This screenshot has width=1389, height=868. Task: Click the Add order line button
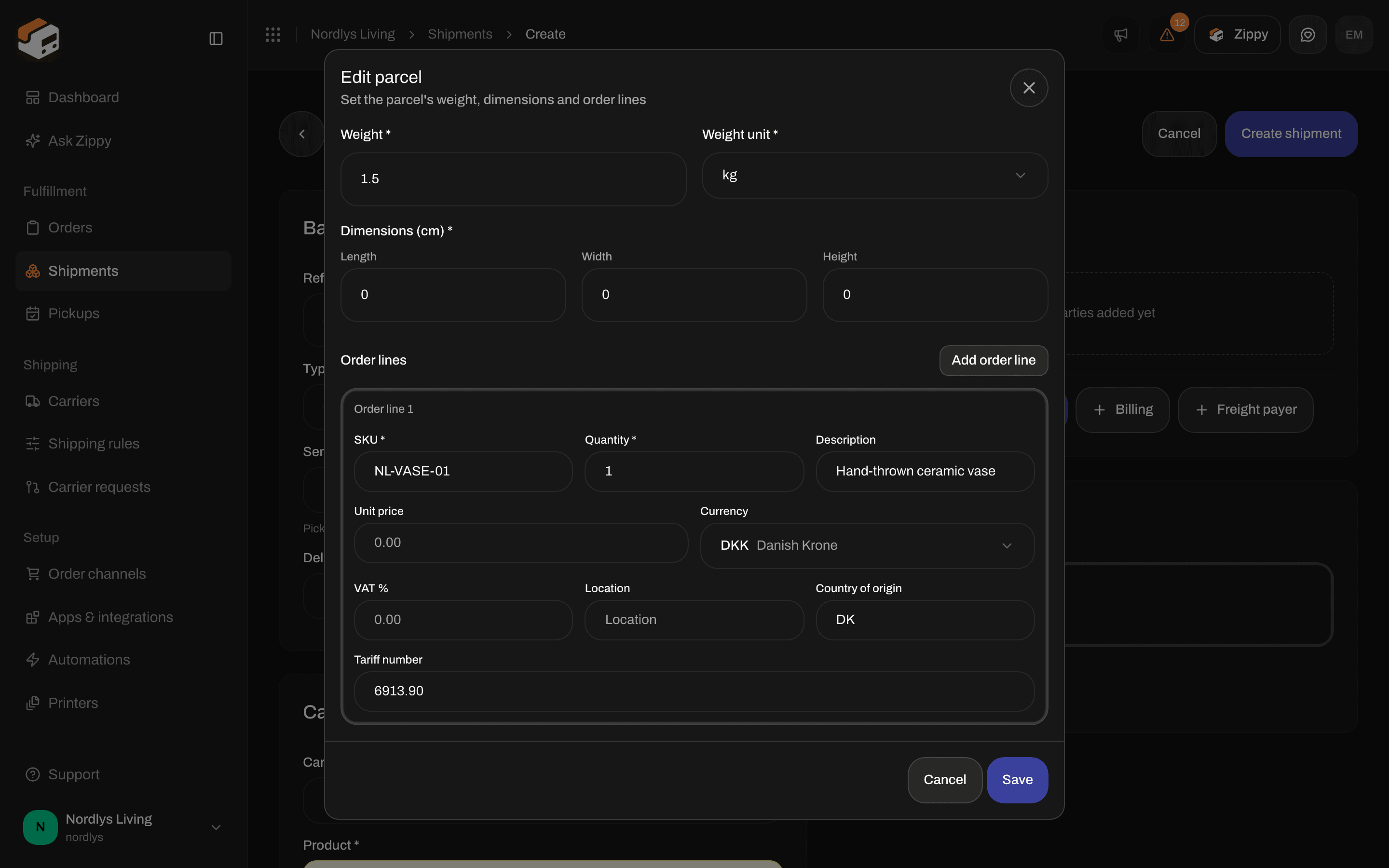(x=994, y=361)
